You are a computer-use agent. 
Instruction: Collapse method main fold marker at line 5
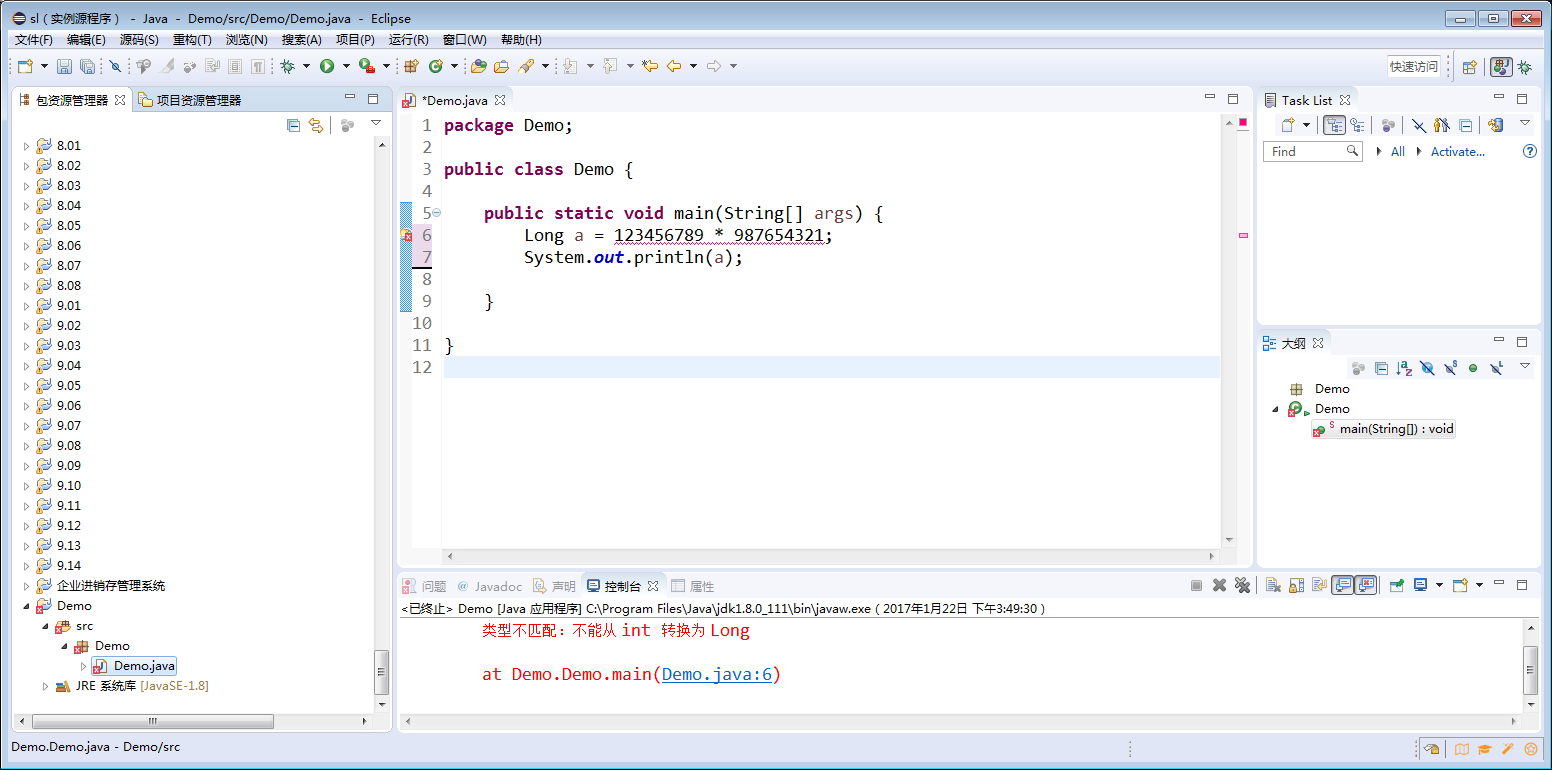(436, 213)
